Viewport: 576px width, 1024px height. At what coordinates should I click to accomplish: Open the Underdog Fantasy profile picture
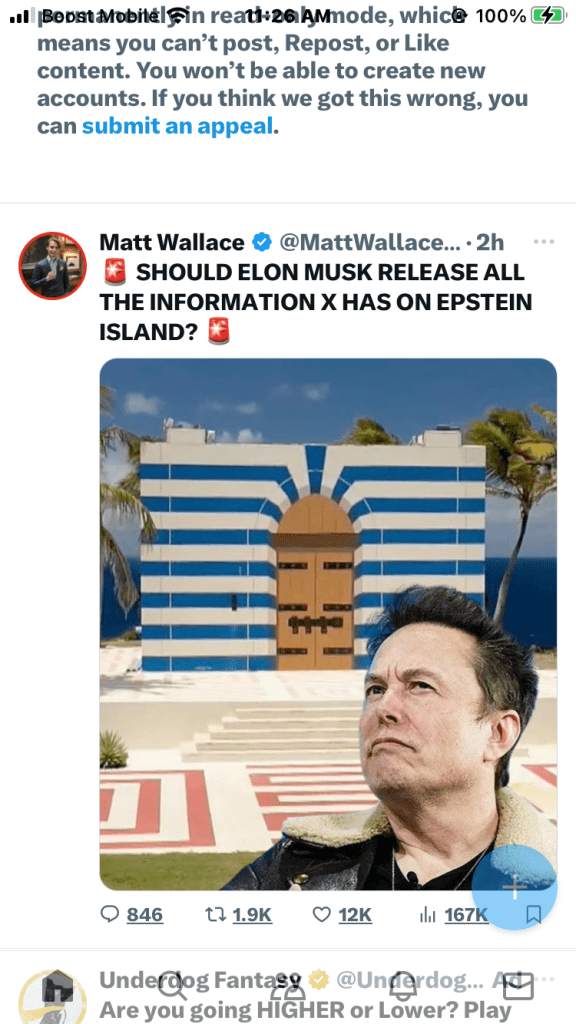tap(52, 997)
